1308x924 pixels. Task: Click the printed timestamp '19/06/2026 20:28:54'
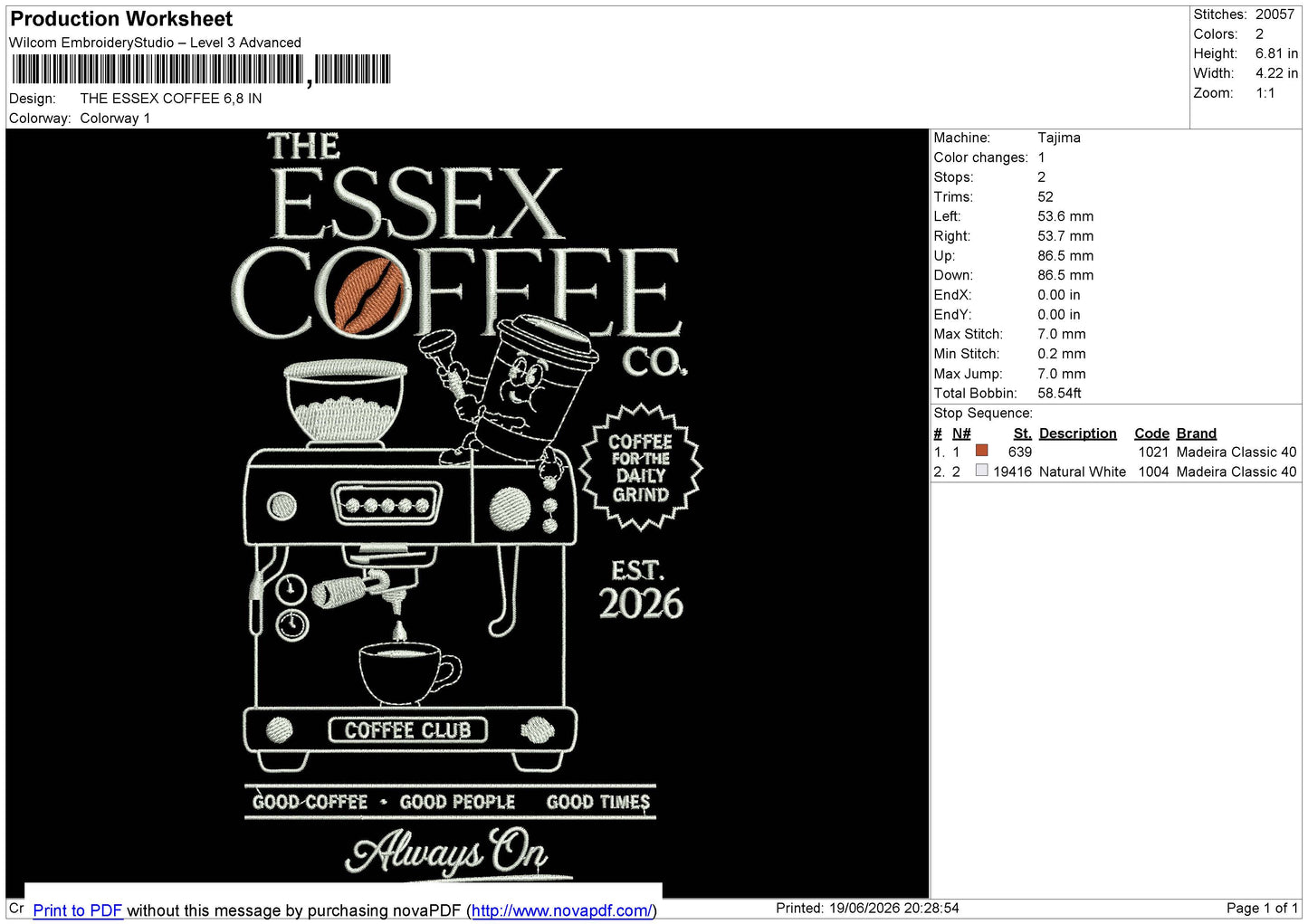pyautogui.click(x=894, y=908)
